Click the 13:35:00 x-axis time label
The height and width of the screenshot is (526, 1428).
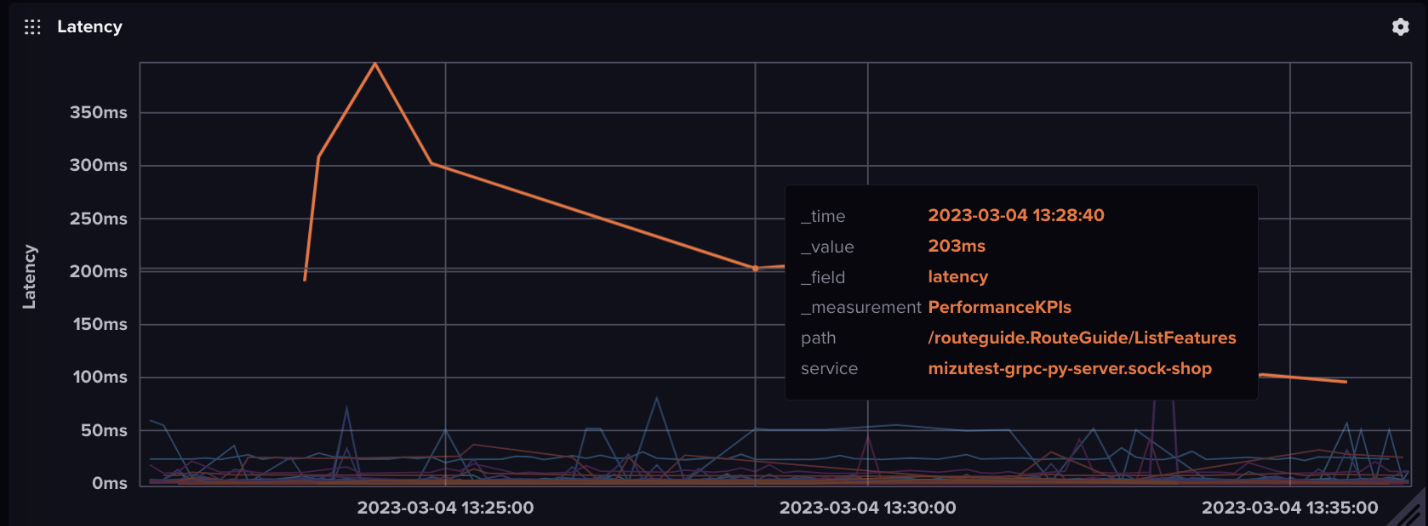pyautogui.click(x=1290, y=507)
